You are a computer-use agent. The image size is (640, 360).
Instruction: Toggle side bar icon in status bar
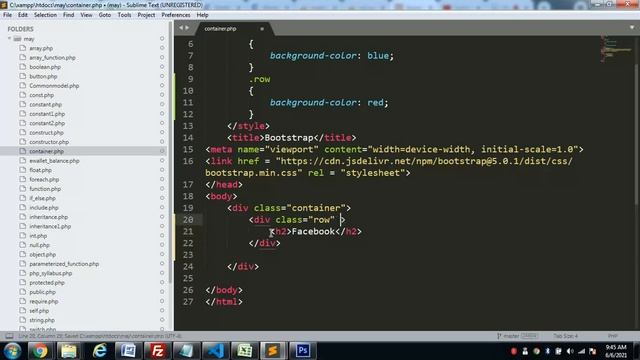click(x=9, y=336)
